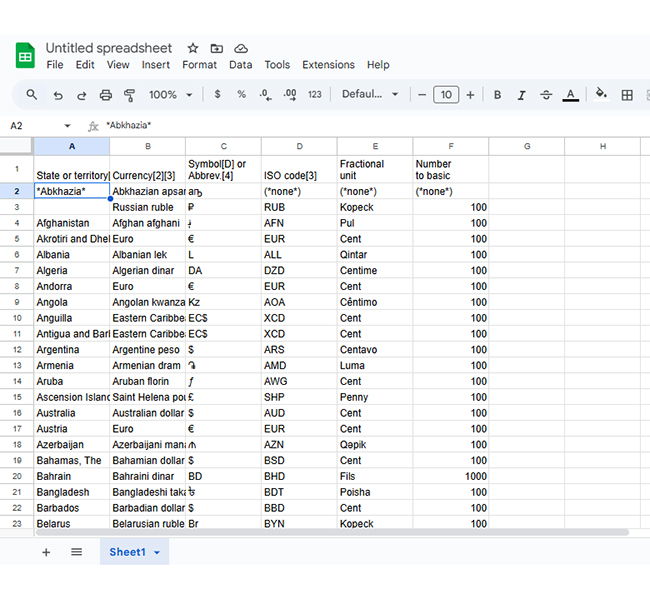Click the Undo arrow in toolbar
This screenshot has height=599, width=650.
[x=57, y=95]
